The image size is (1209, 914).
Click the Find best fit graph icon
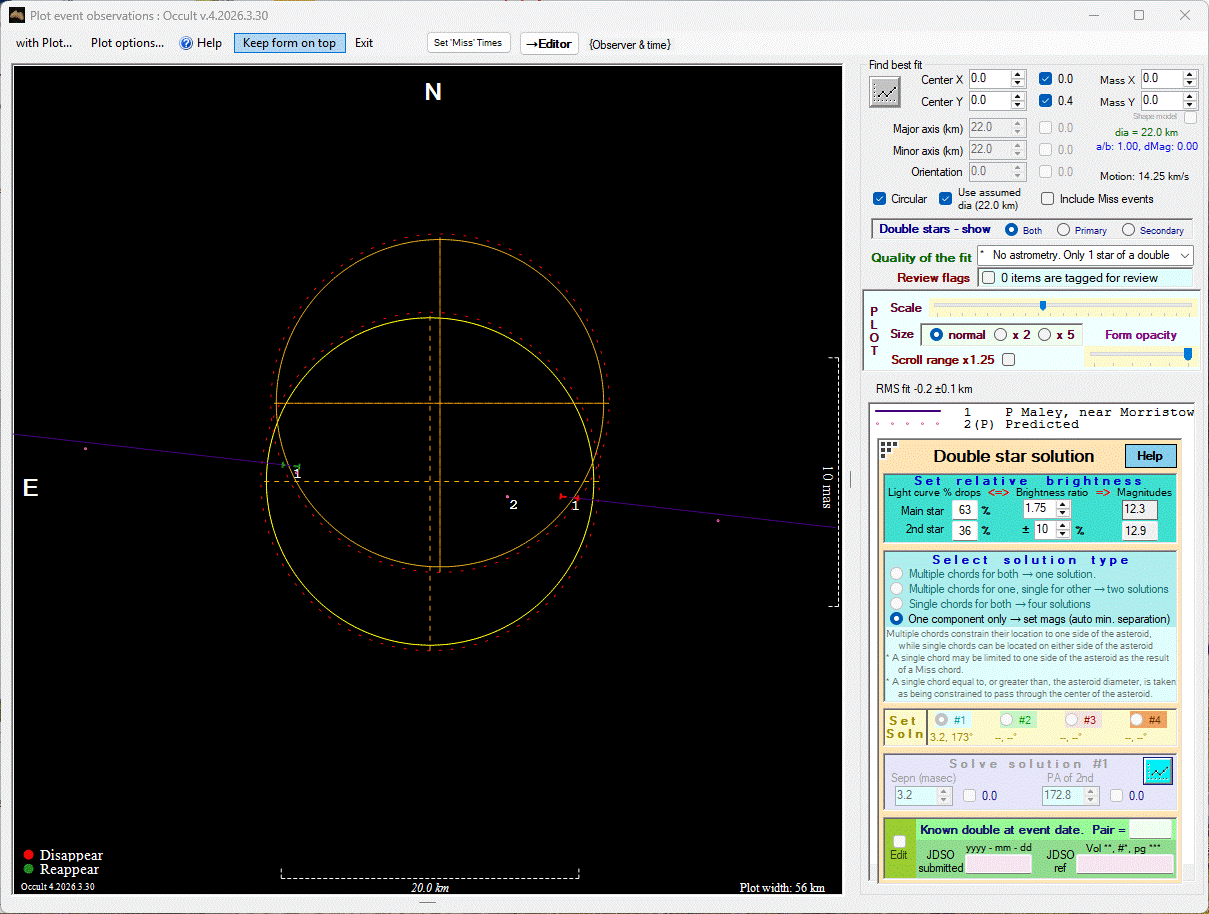[x=885, y=92]
